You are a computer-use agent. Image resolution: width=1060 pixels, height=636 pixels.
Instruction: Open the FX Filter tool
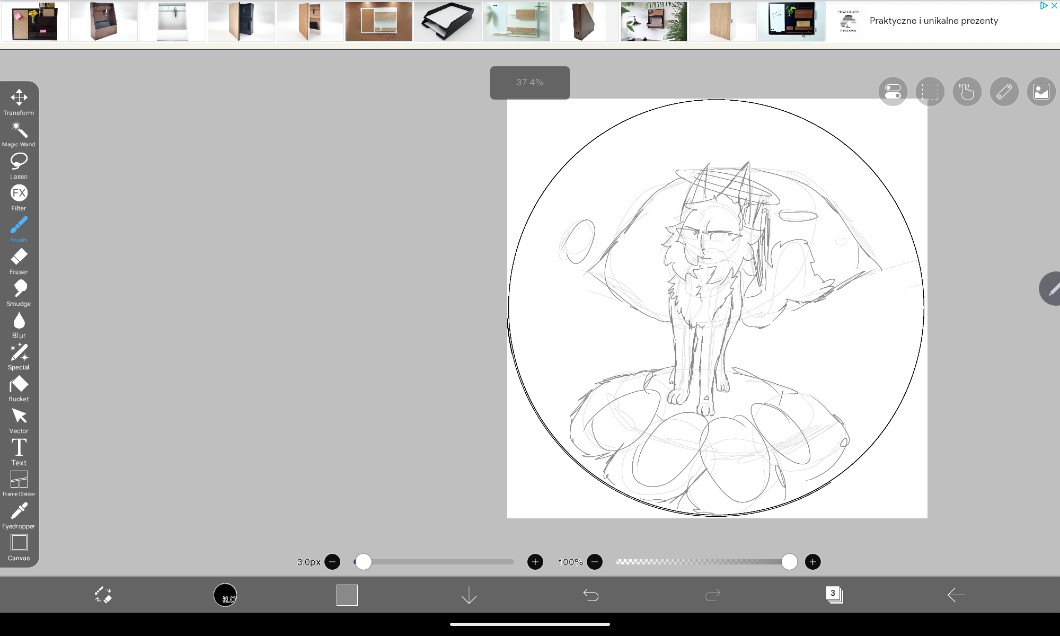(19, 194)
